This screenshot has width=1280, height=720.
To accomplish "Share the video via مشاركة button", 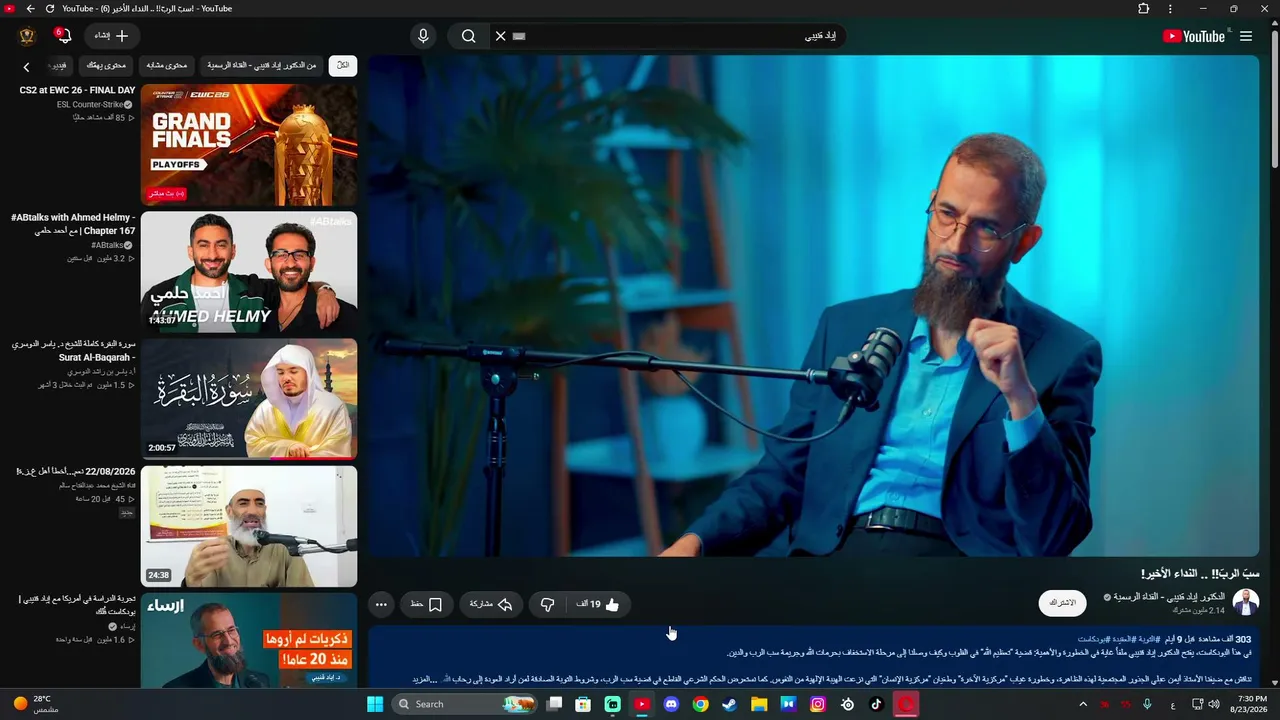I will (491, 604).
